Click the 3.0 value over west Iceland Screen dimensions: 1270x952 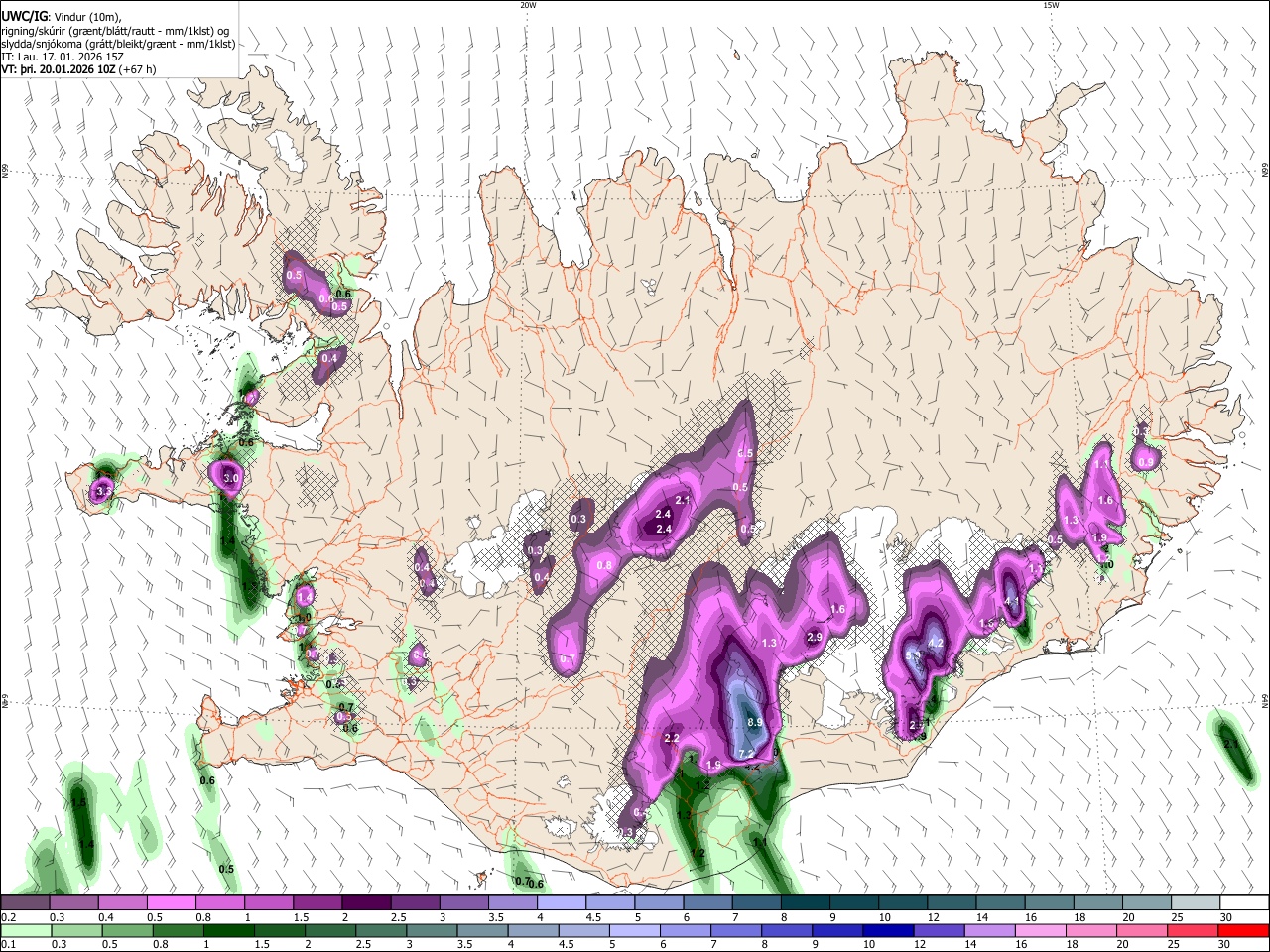click(x=231, y=478)
